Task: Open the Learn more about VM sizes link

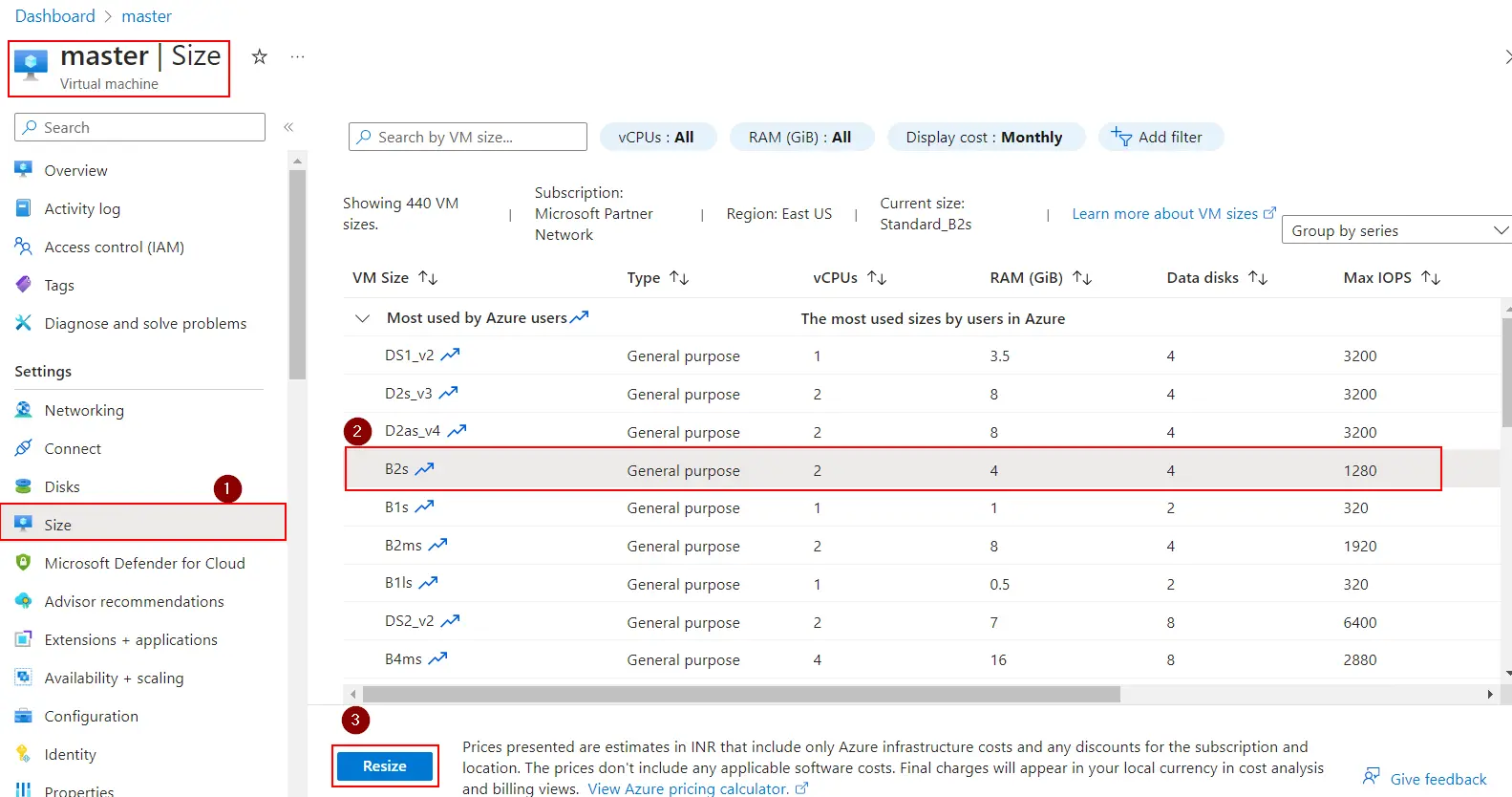Action: (1172, 214)
